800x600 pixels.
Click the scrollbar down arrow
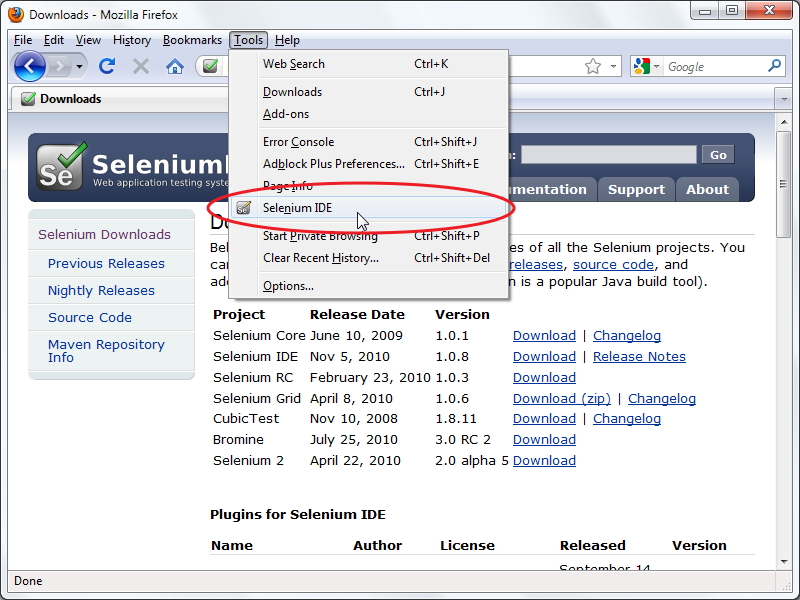coord(784,562)
